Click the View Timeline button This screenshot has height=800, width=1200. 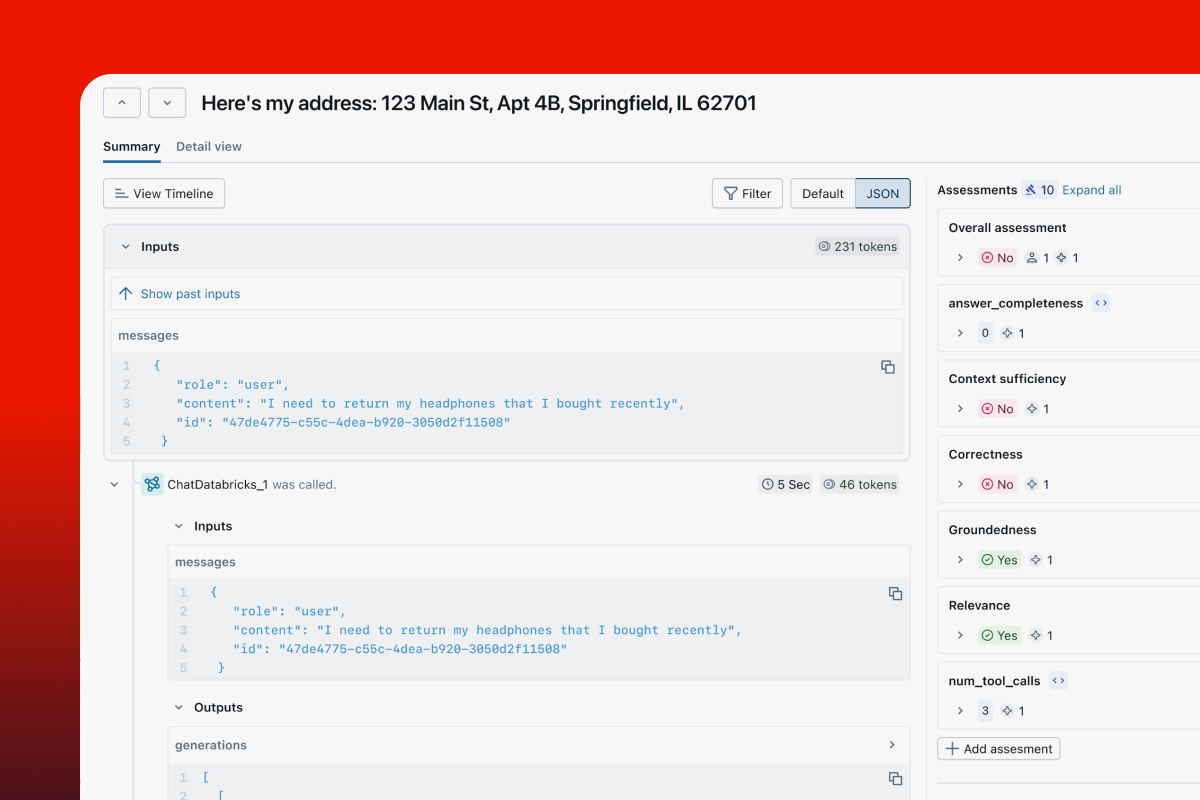(x=164, y=194)
